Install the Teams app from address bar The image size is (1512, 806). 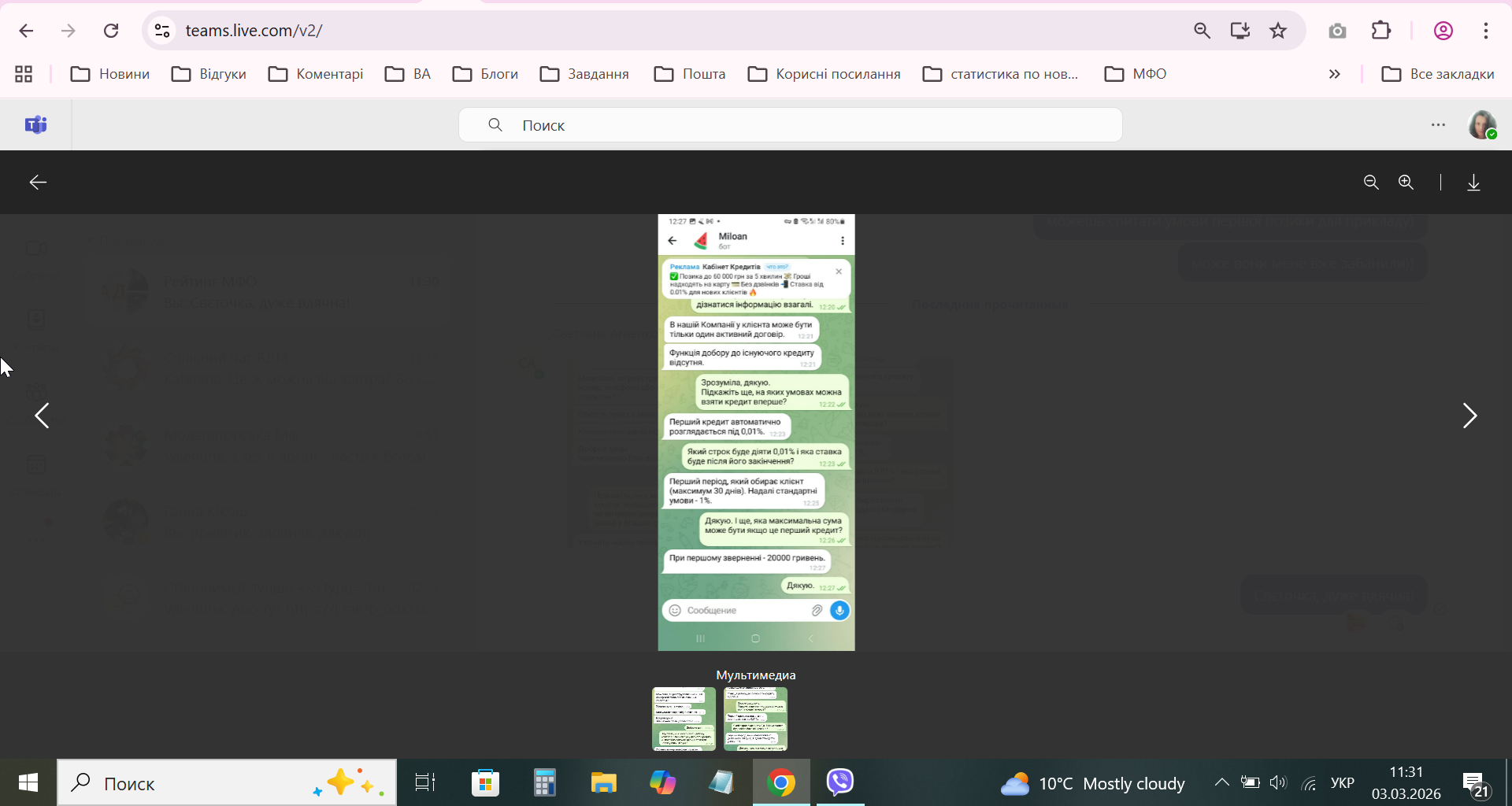point(1240,31)
